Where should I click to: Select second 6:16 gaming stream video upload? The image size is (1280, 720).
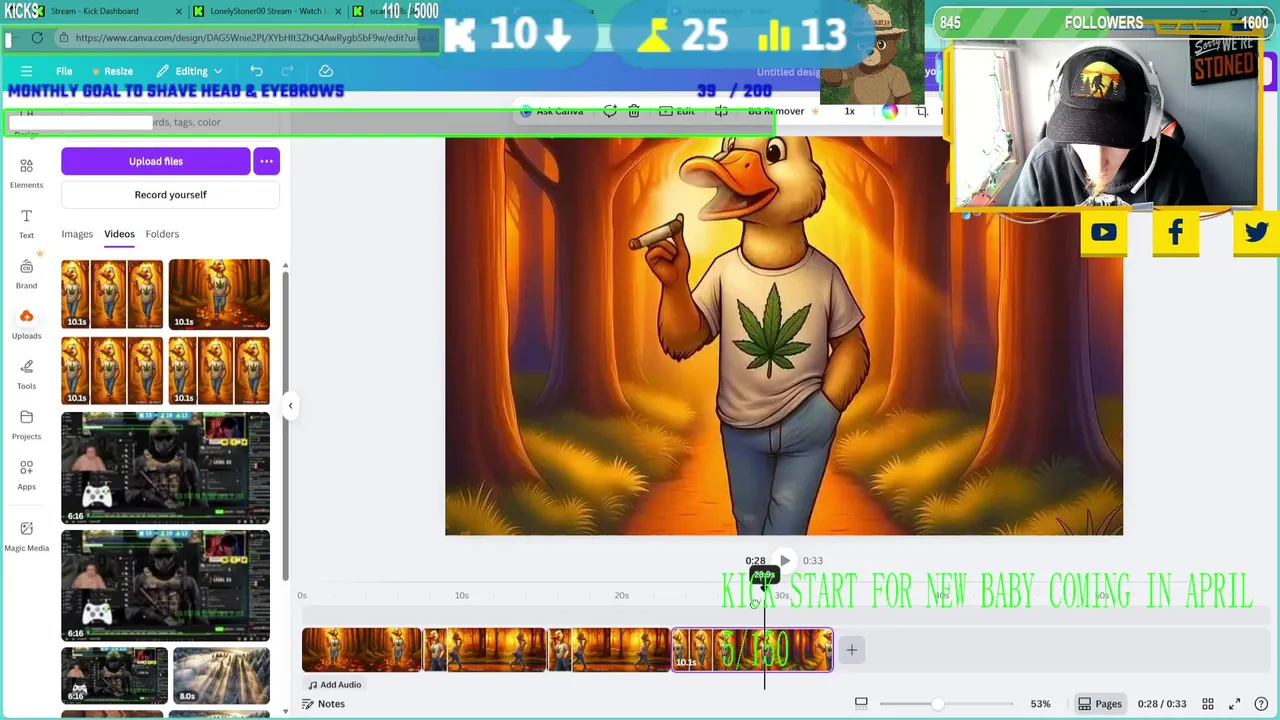coord(165,586)
